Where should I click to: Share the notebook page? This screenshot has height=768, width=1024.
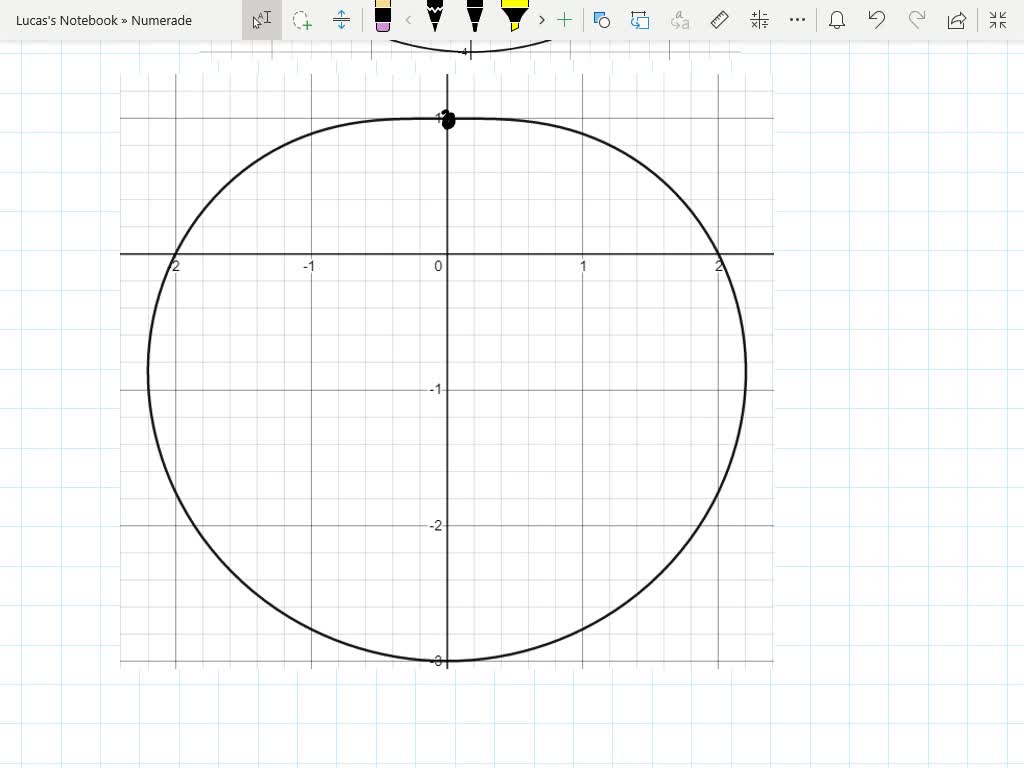tap(957, 20)
